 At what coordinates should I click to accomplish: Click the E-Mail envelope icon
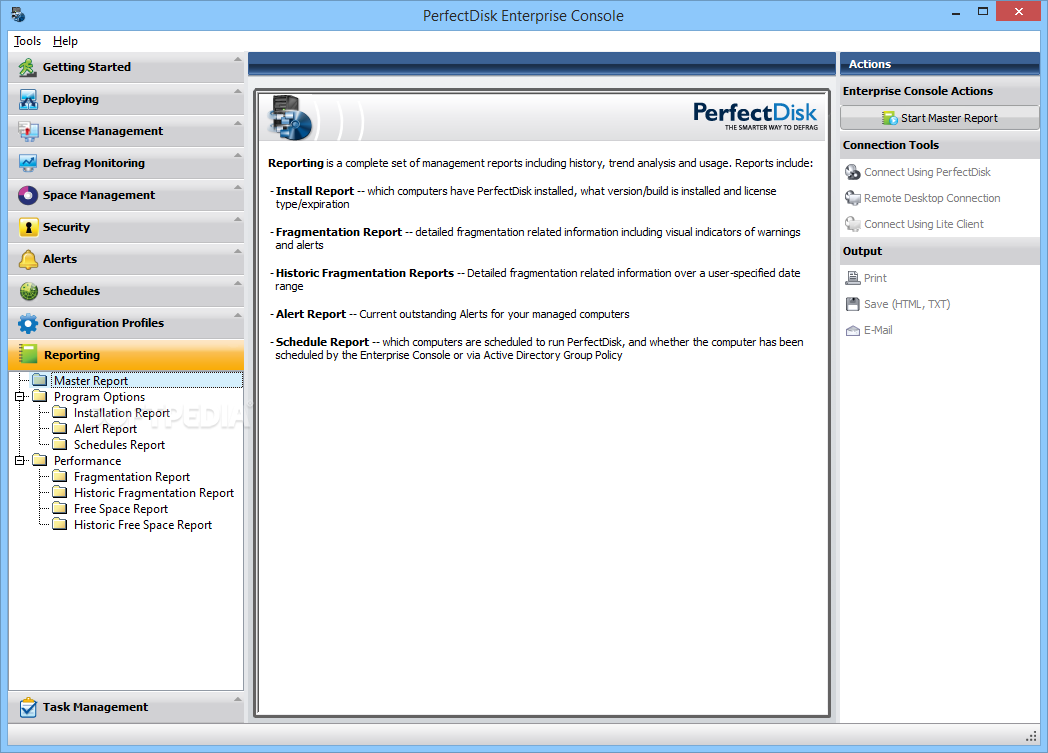pyautogui.click(x=853, y=330)
